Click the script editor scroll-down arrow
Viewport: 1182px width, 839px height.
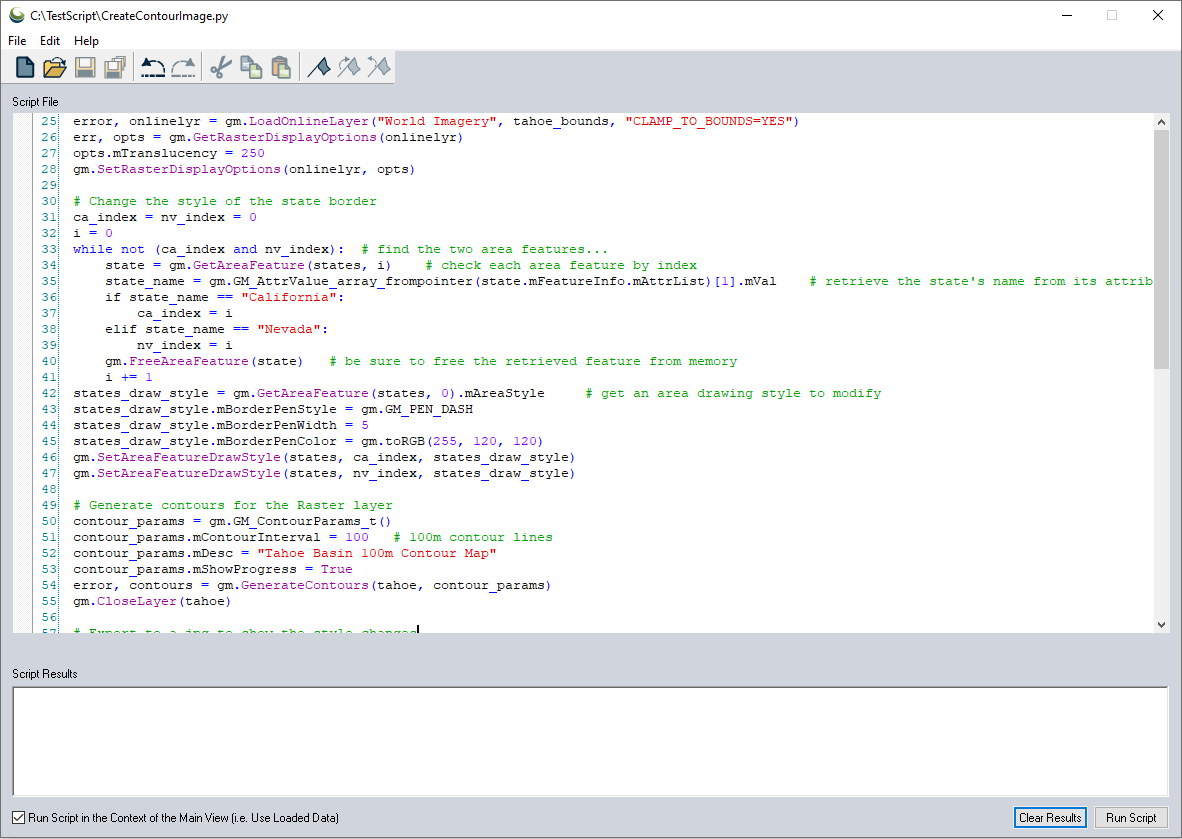1161,624
